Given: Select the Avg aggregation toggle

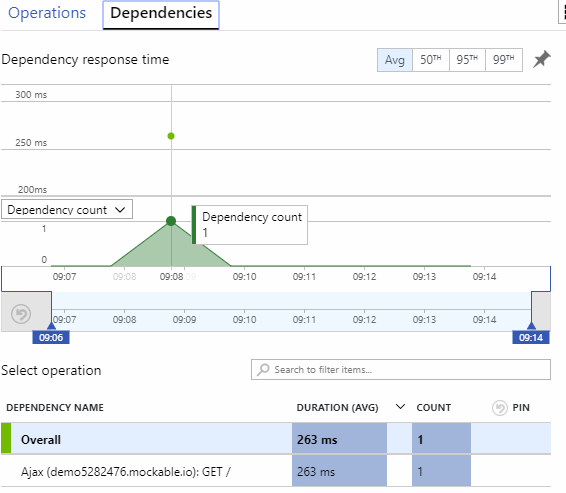Looking at the screenshot, I should tap(395, 60).
